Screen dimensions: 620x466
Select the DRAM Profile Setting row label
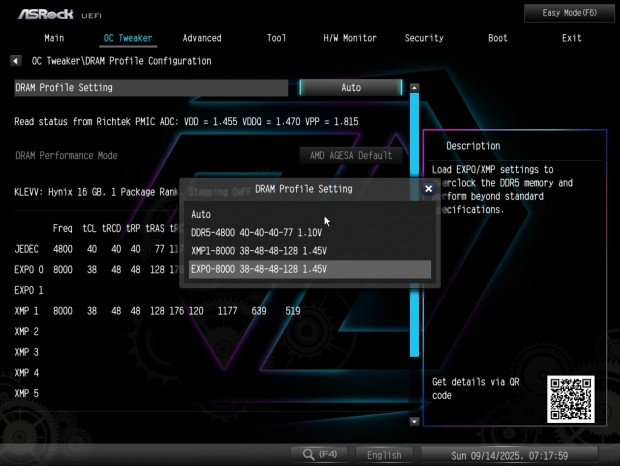[151, 87]
